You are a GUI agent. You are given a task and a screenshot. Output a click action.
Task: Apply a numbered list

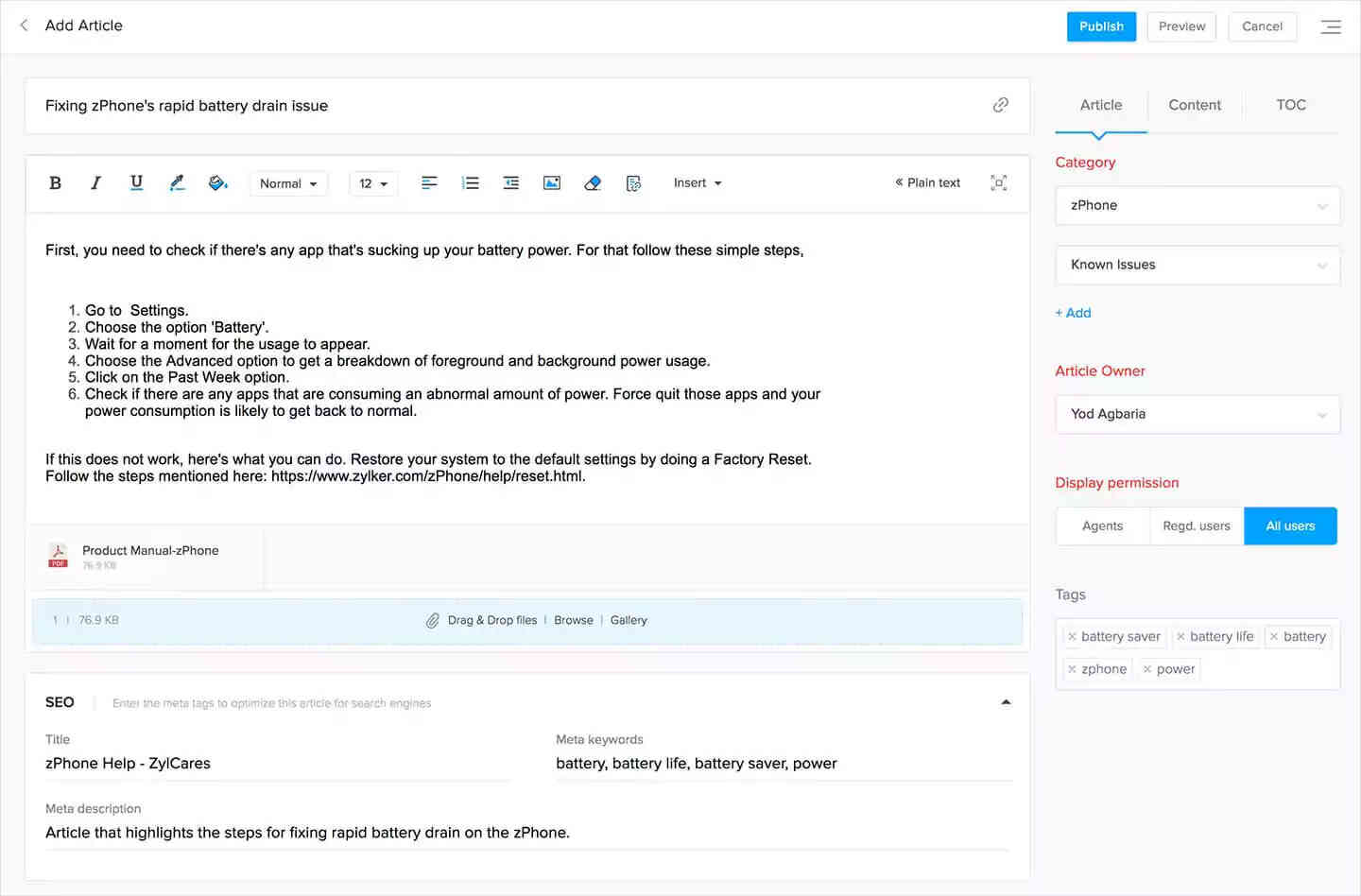[x=470, y=182]
